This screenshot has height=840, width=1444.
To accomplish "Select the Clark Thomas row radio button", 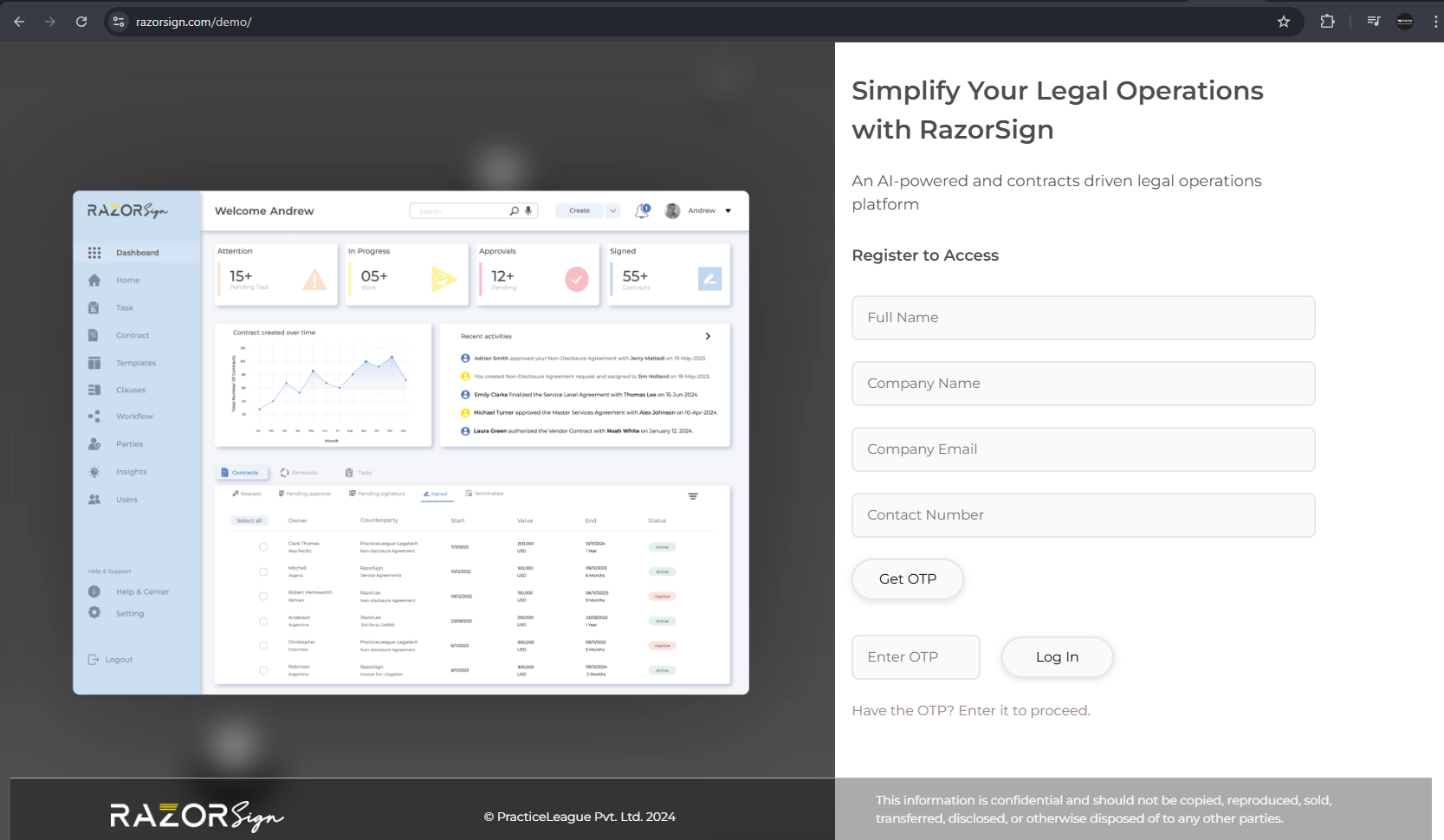I will click(x=263, y=547).
